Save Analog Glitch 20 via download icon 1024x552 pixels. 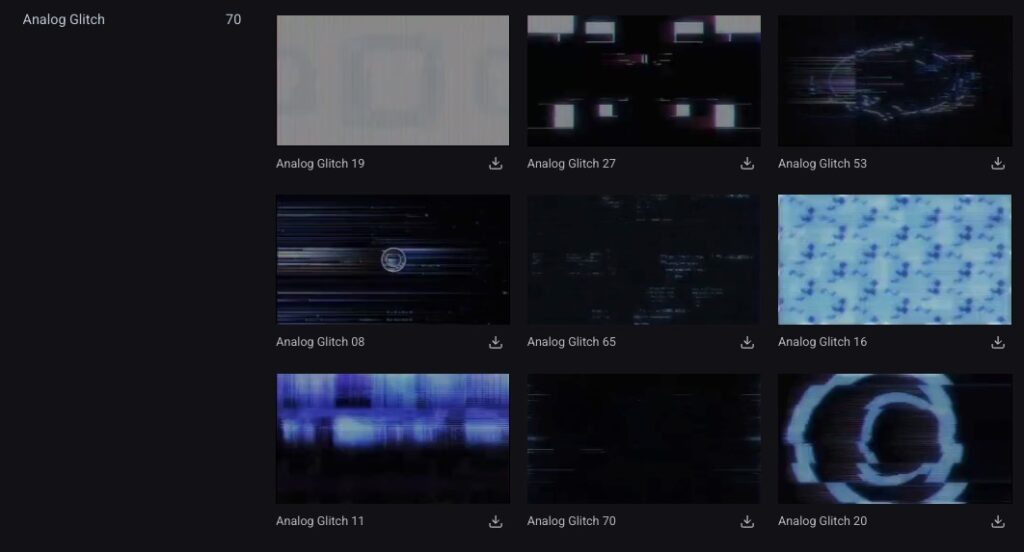997,521
